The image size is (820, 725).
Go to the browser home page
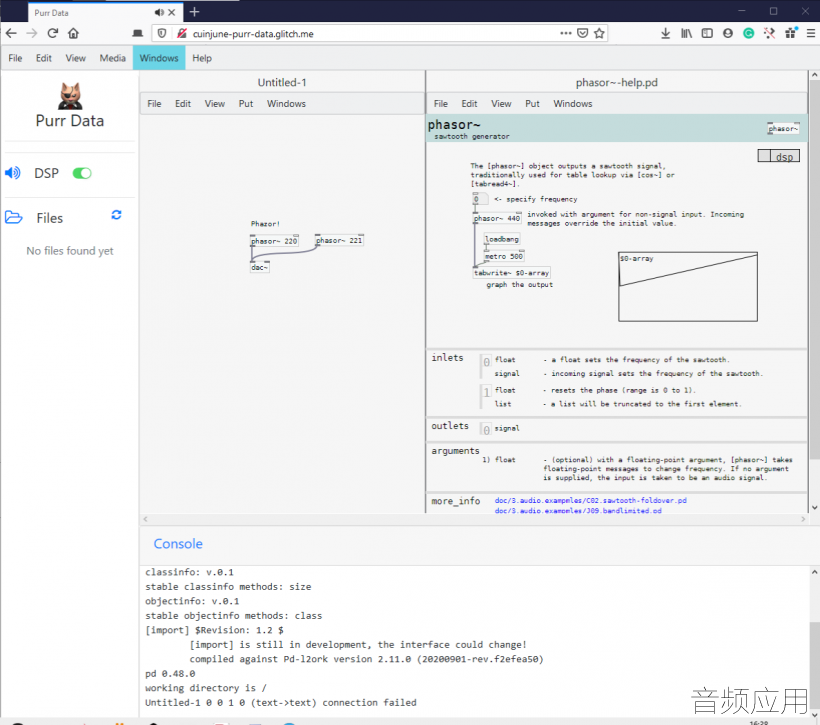click(x=73, y=33)
